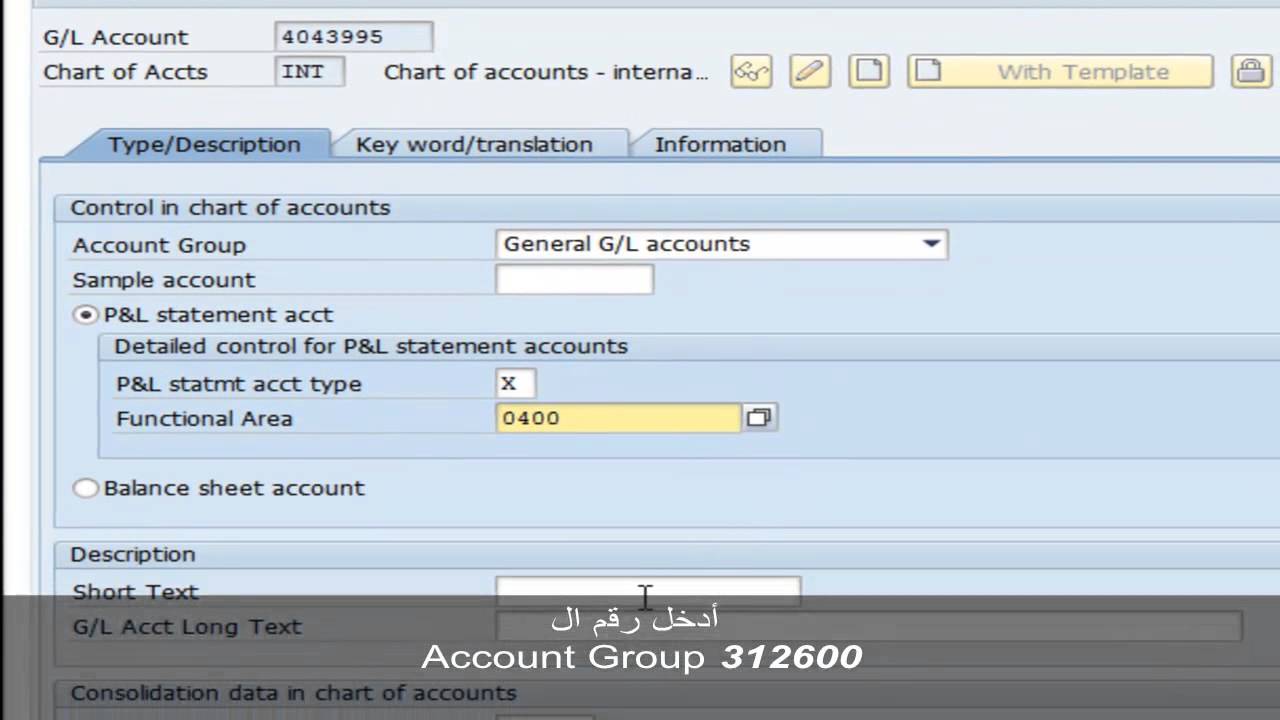This screenshot has width=1280, height=720.
Task: Click the Short Text input field
Action: pos(648,591)
